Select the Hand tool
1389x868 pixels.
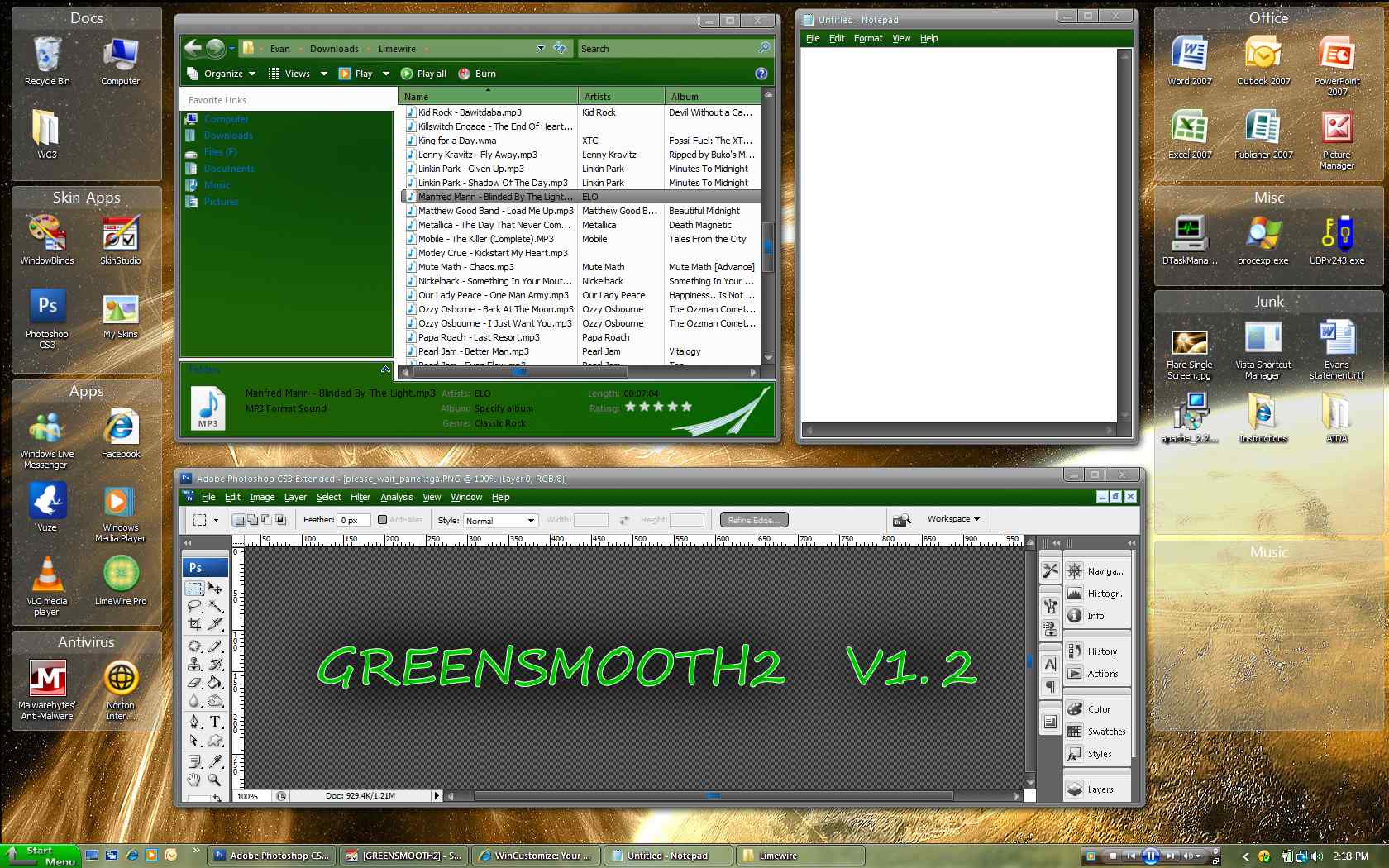click(x=195, y=780)
